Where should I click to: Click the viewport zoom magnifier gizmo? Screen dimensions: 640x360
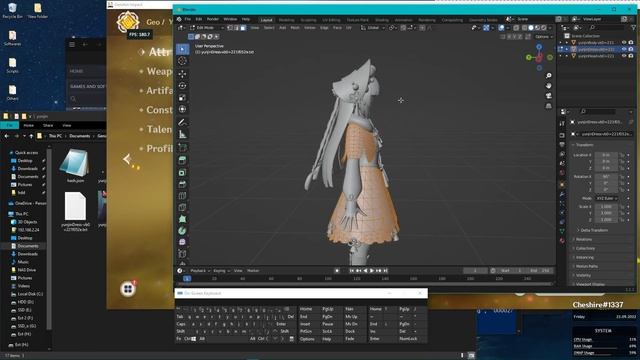tap(549, 76)
